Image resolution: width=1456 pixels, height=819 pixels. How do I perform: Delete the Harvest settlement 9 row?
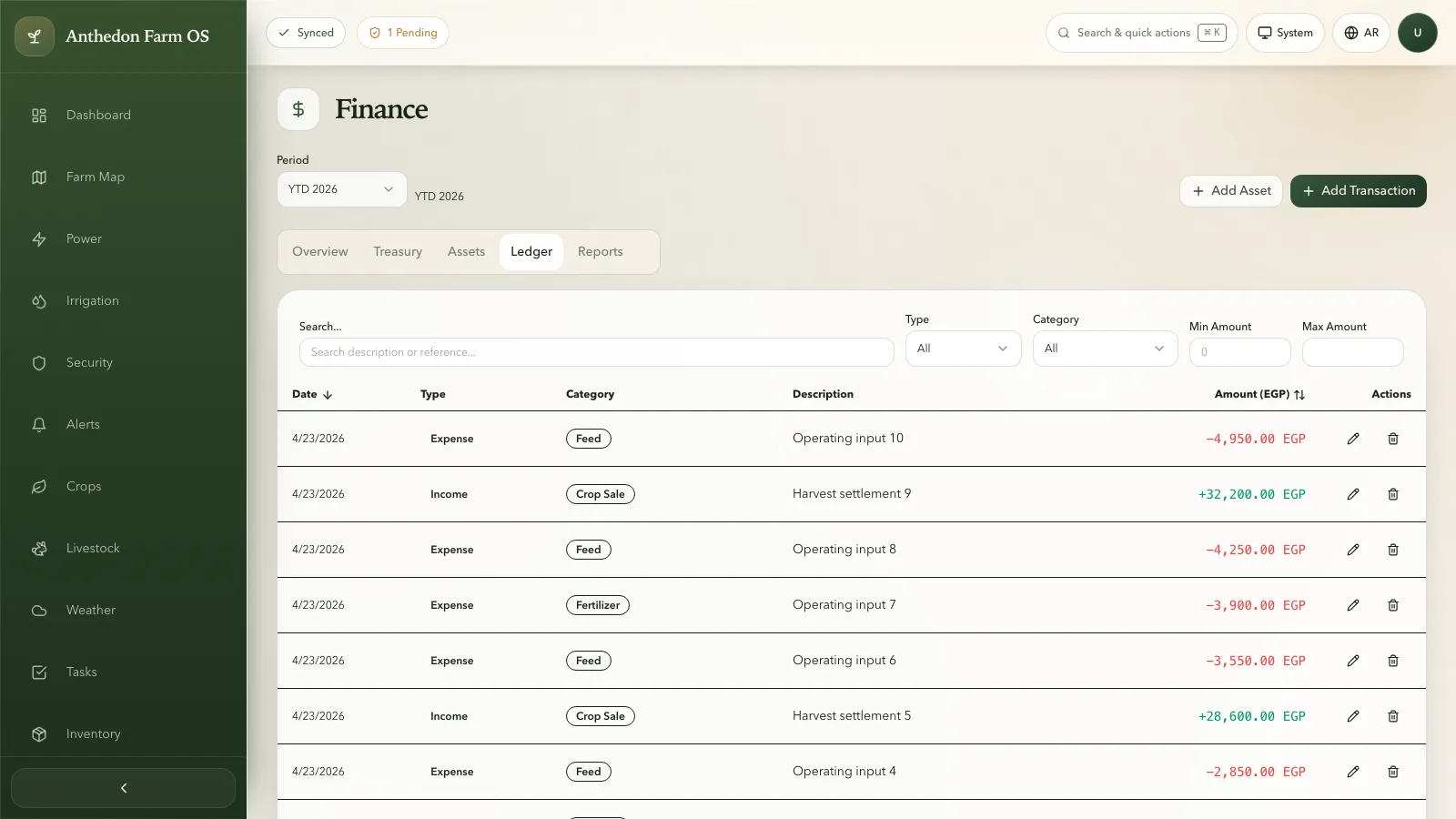[x=1393, y=494]
